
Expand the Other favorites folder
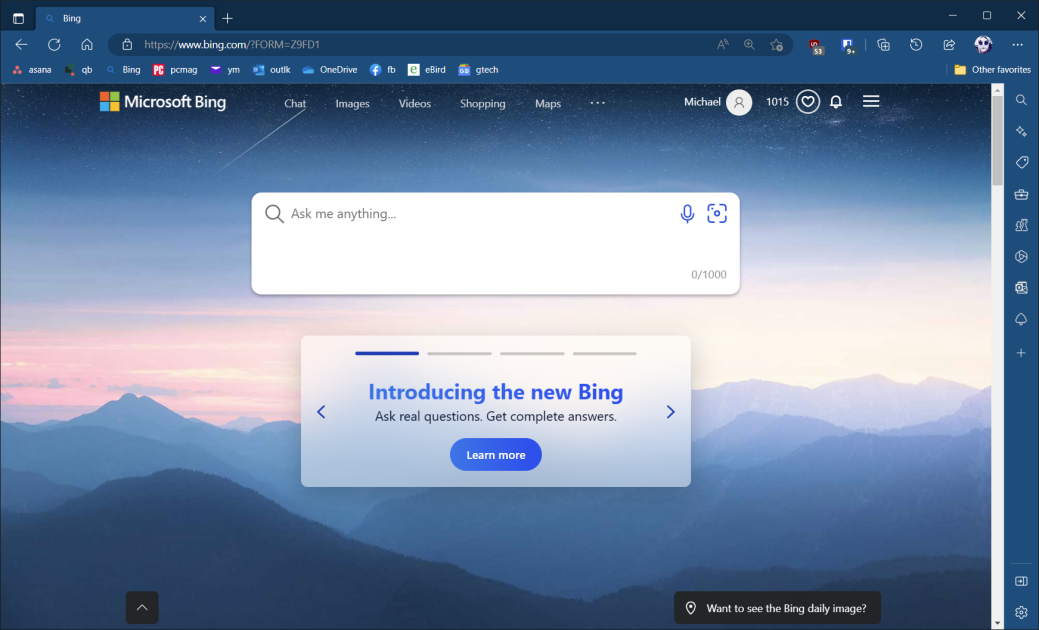click(x=991, y=69)
